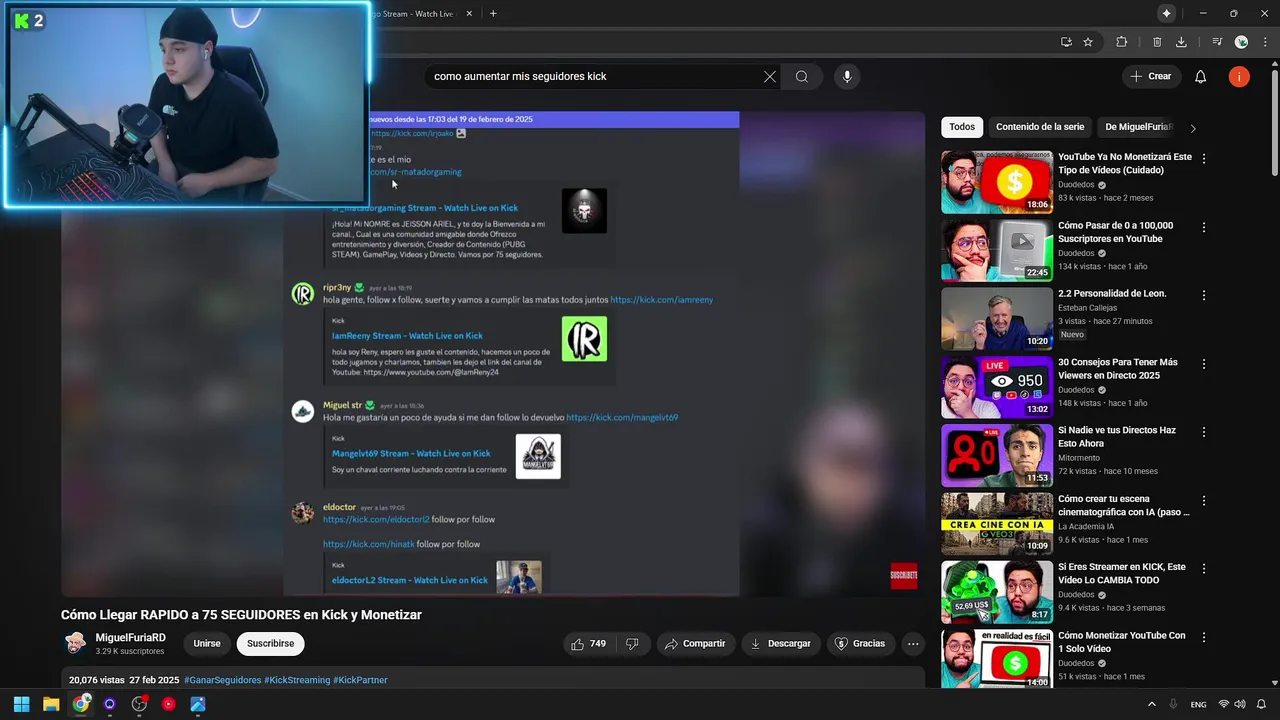This screenshot has height=720, width=1280.
Task: Open more actions menu beside Gracias
Action: [913, 644]
